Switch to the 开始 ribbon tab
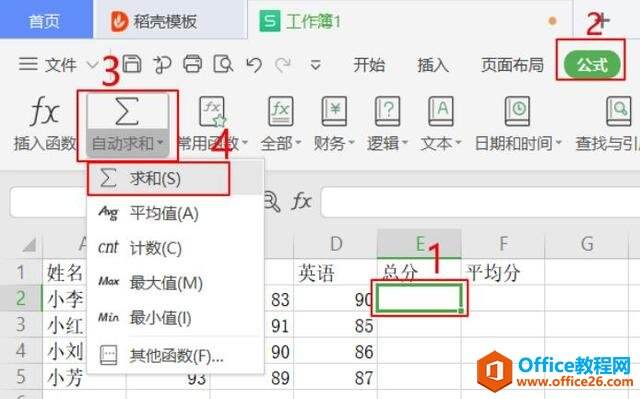Viewport: 640px width, 399px height. 369,64
